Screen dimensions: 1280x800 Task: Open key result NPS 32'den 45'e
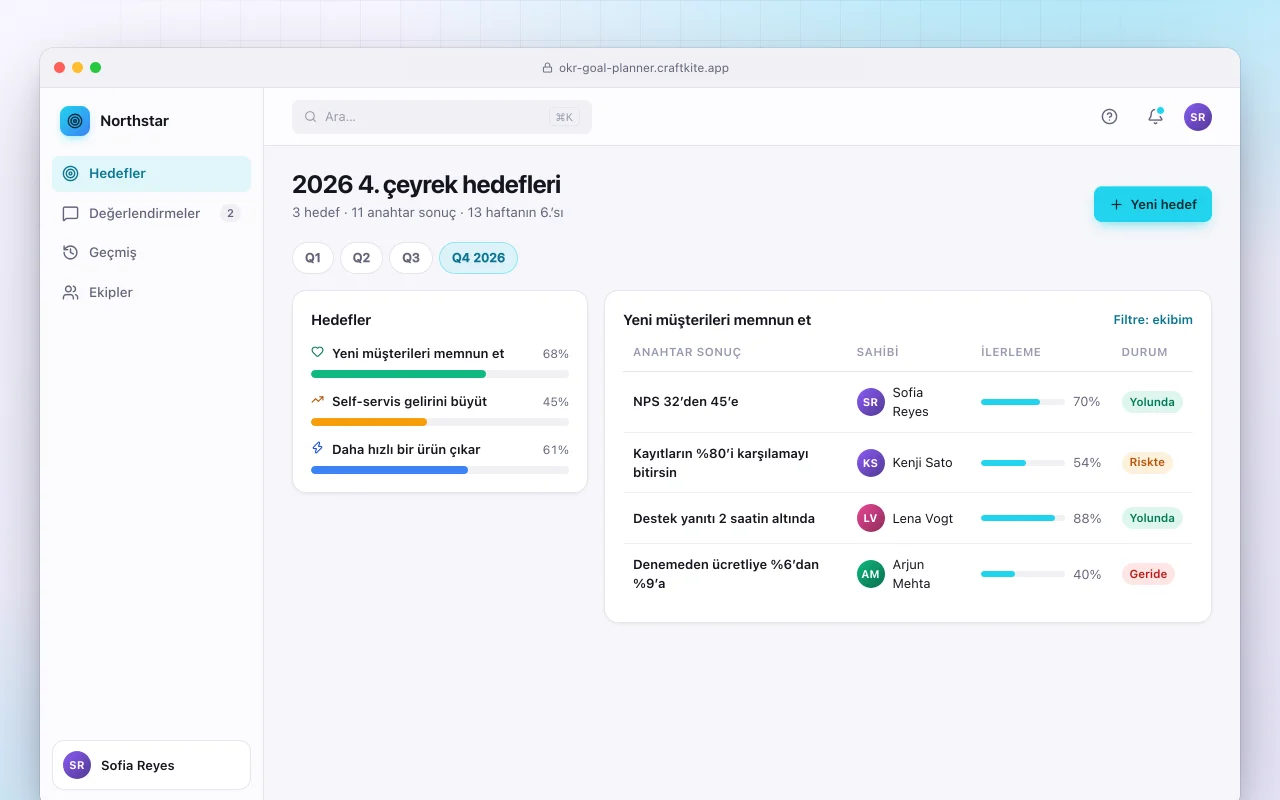pos(686,402)
